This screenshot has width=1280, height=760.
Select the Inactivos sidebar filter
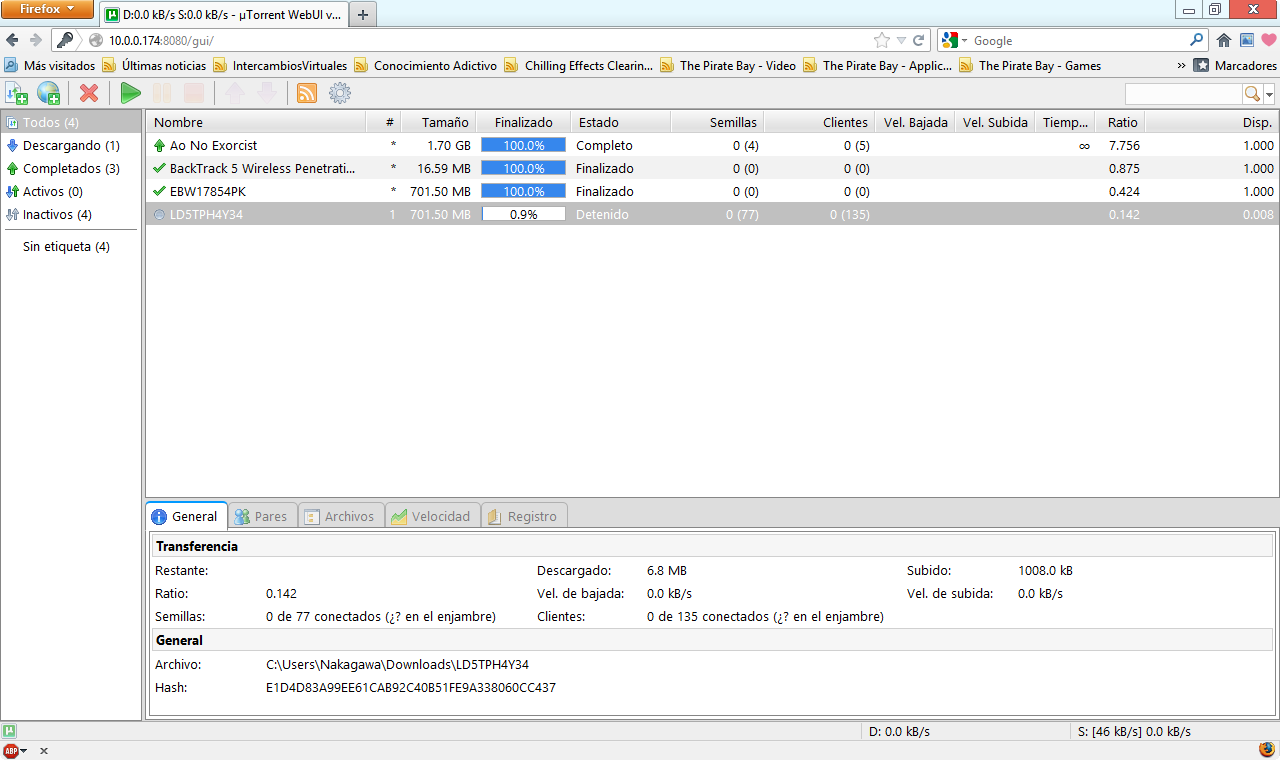point(56,214)
